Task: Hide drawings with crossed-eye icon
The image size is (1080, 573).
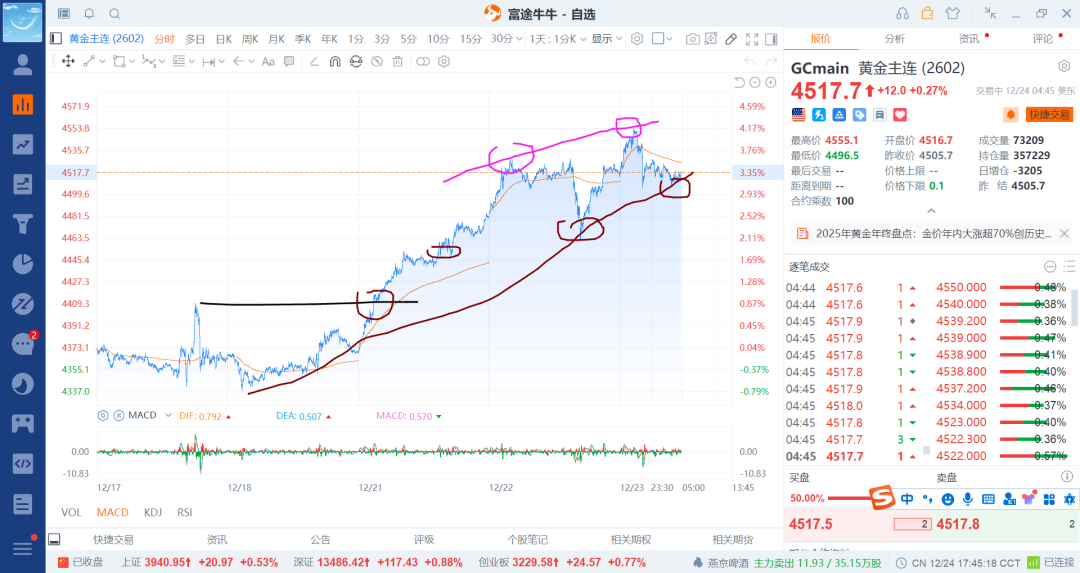Action: click(377, 61)
